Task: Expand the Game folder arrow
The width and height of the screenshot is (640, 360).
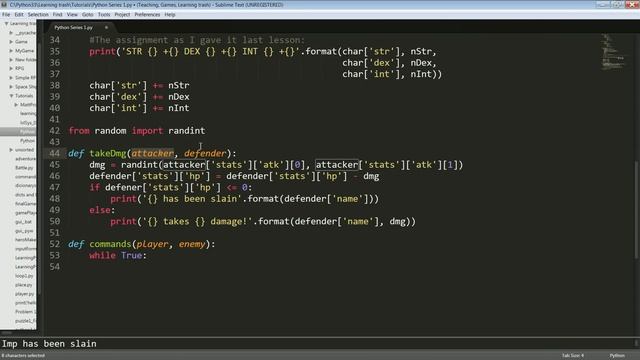Action: coord(11,42)
